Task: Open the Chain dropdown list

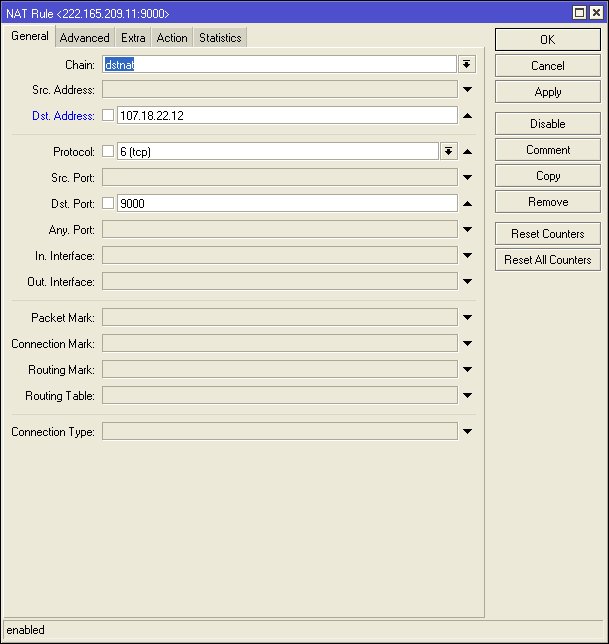Action: click(467, 64)
